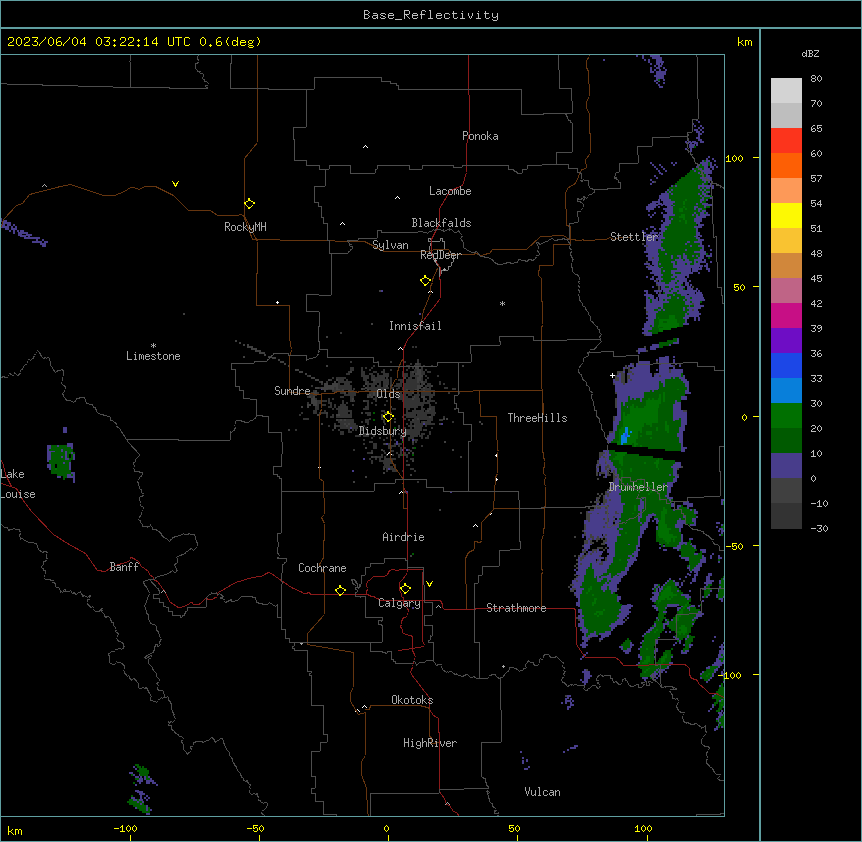Pick the light gray 80 dBZ swatch
862x842 pixels.
point(786,90)
